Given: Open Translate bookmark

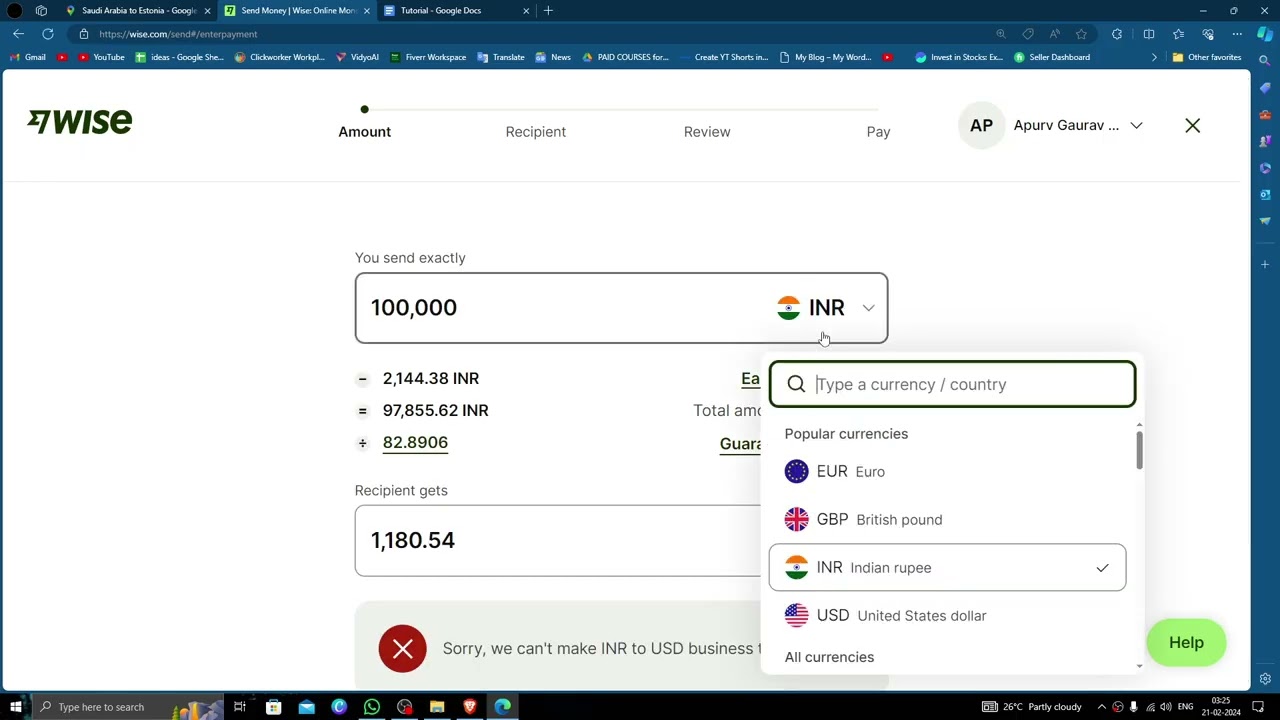Looking at the screenshot, I should 501,57.
